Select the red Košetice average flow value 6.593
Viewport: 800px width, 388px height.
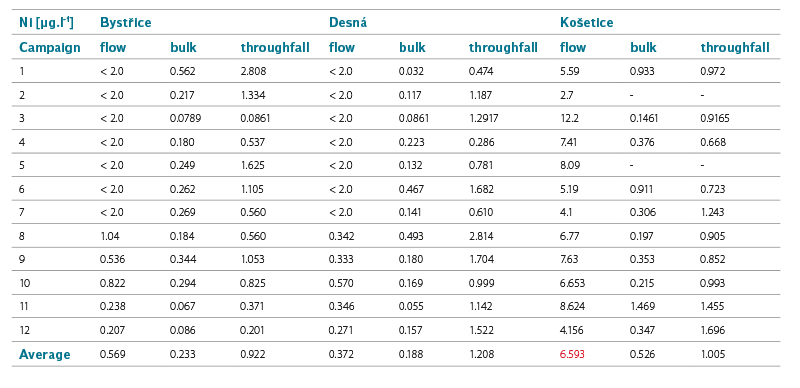tap(572, 354)
